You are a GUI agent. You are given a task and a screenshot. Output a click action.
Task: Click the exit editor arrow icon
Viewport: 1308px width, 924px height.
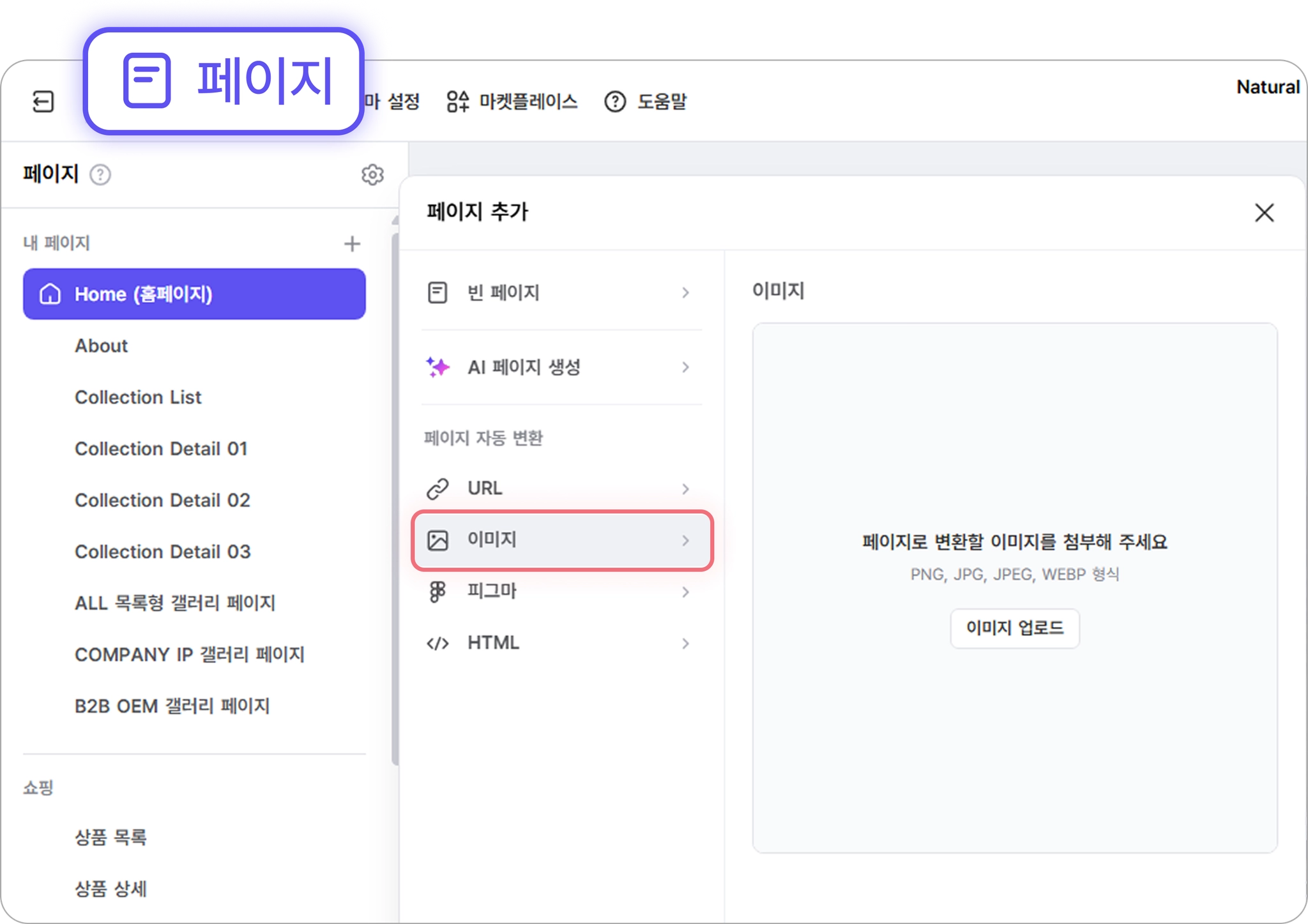(x=43, y=101)
